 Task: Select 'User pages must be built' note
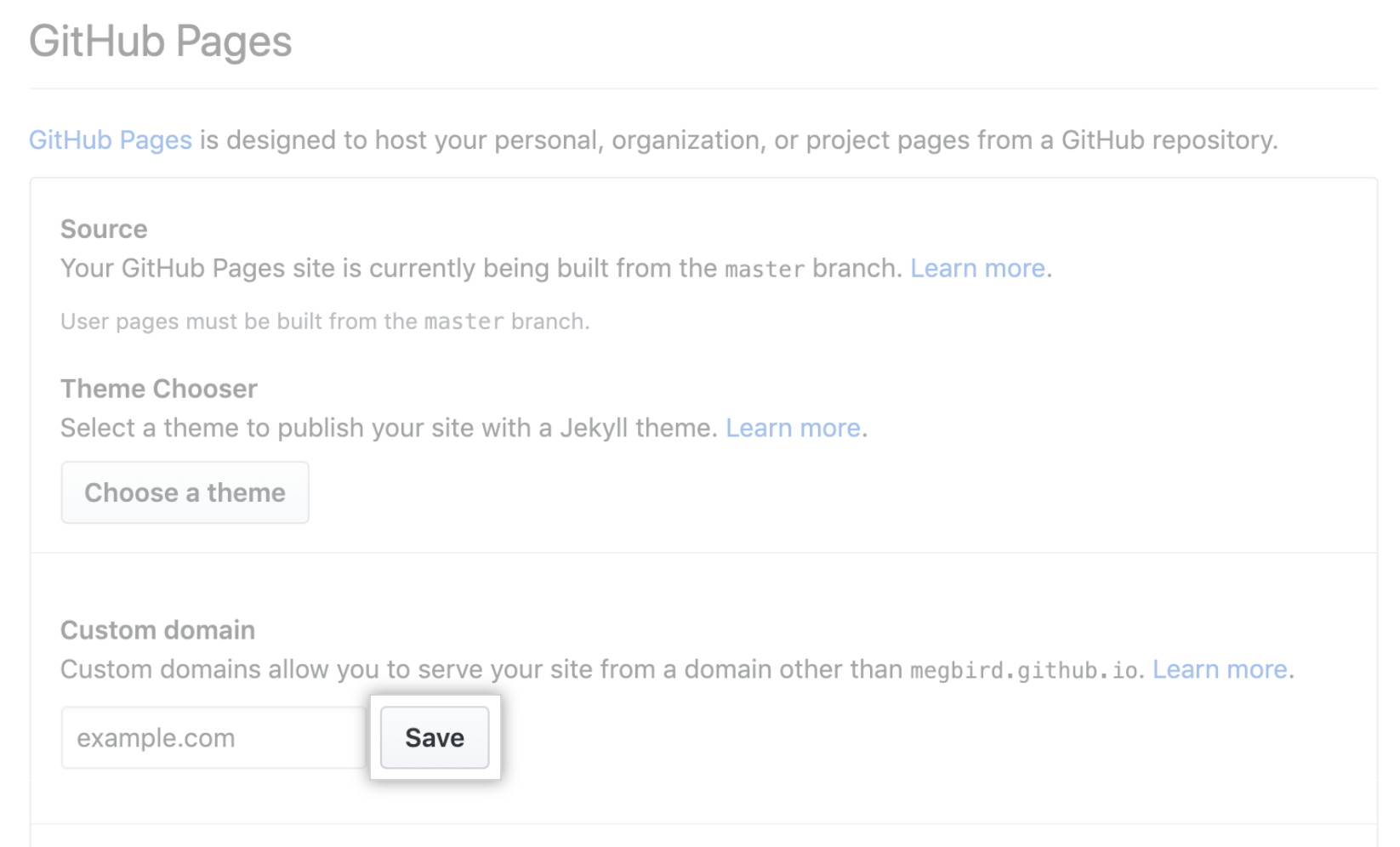point(325,321)
